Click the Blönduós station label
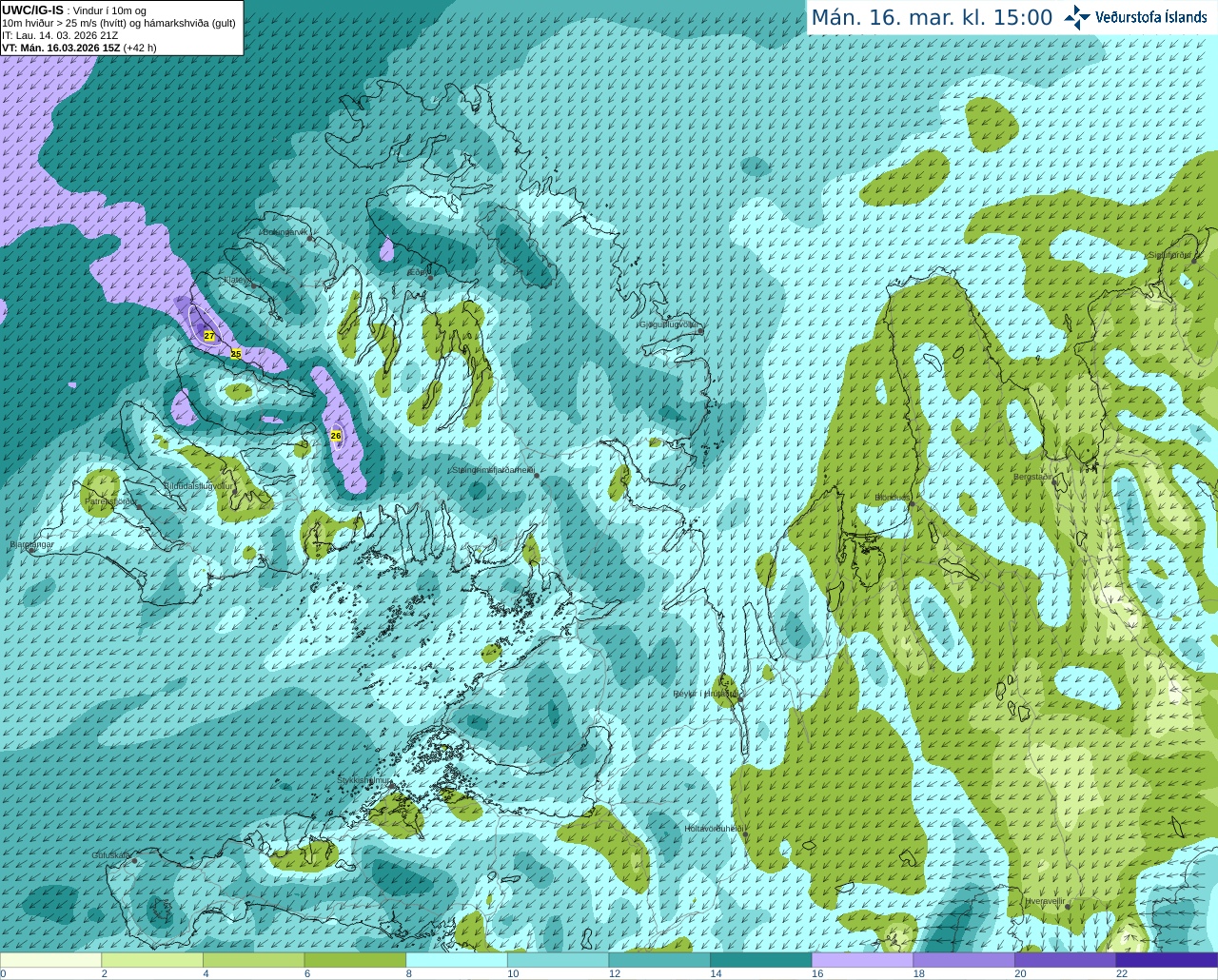This screenshot has width=1218, height=980. [x=893, y=498]
